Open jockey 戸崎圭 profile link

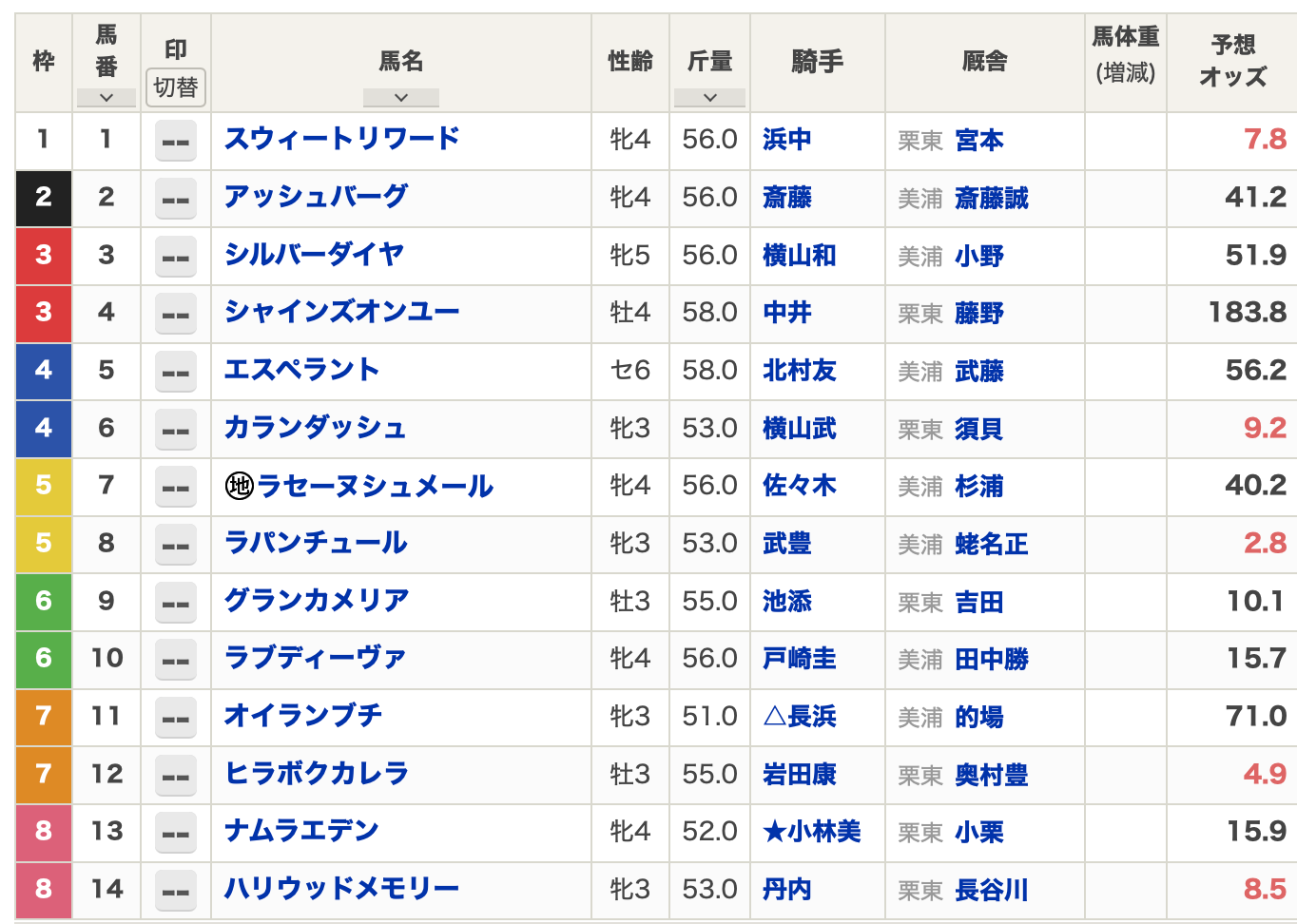[799, 659]
